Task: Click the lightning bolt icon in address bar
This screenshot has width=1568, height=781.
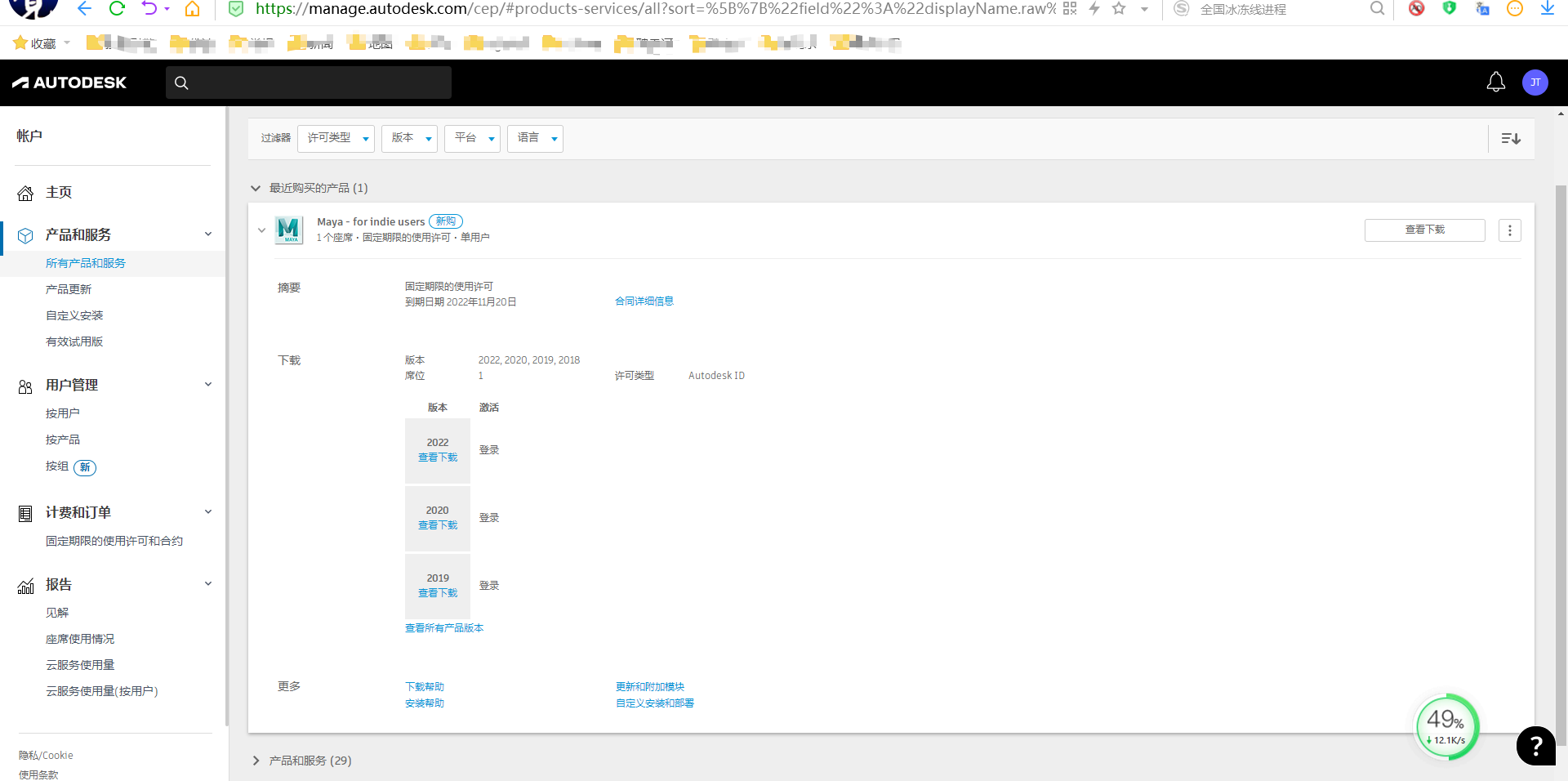Action: (x=1094, y=9)
